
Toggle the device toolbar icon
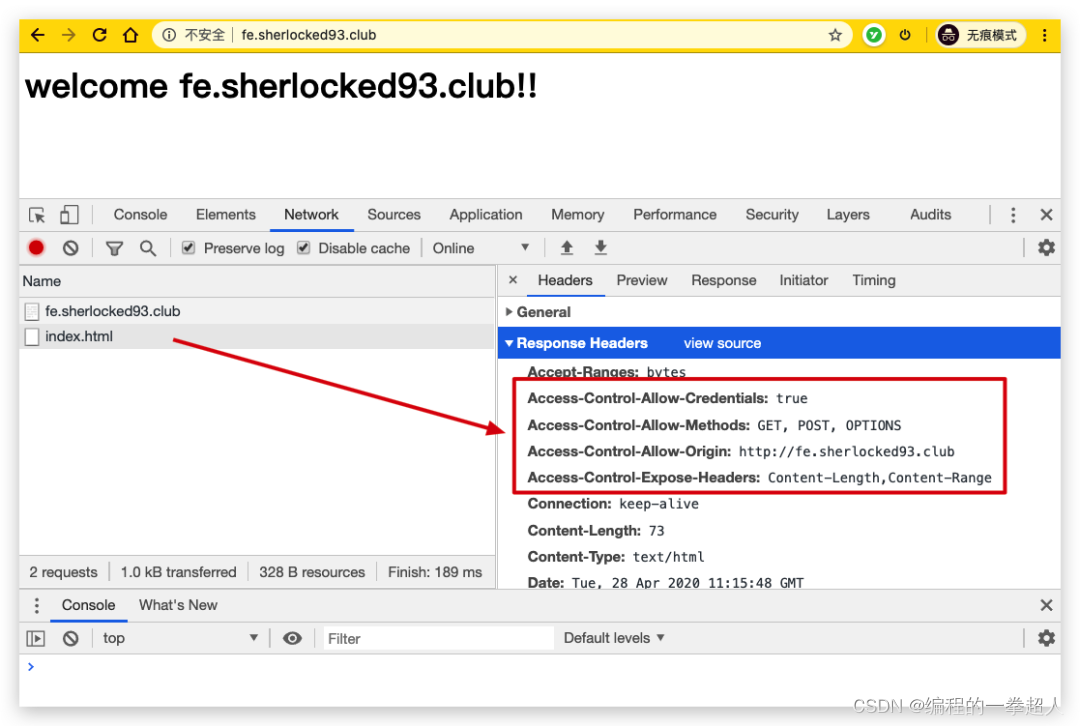tap(69, 215)
